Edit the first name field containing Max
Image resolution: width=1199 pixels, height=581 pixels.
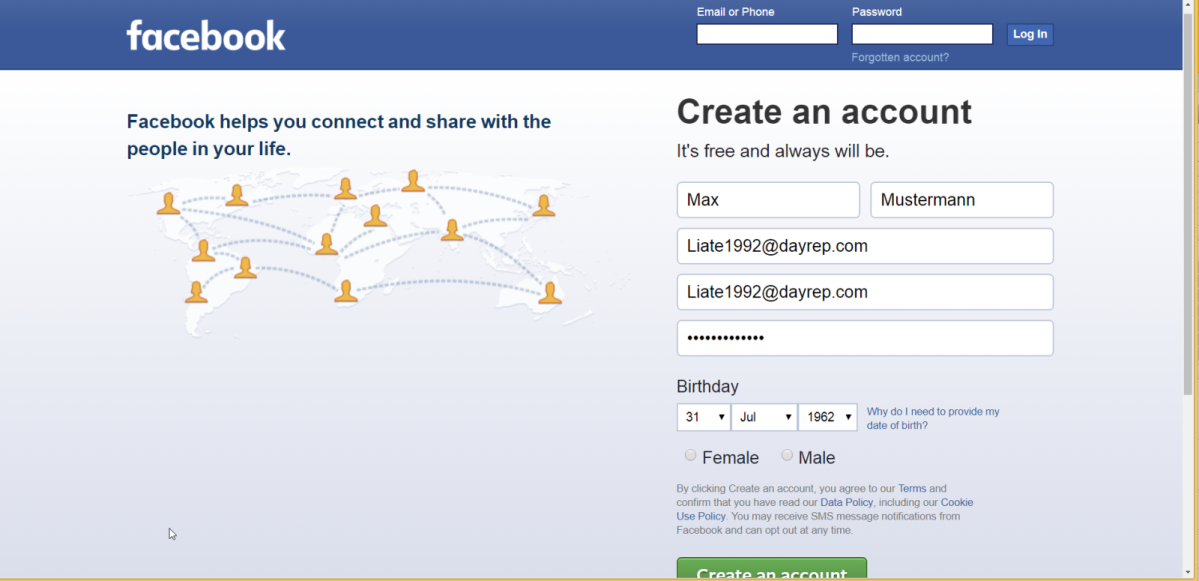768,200
